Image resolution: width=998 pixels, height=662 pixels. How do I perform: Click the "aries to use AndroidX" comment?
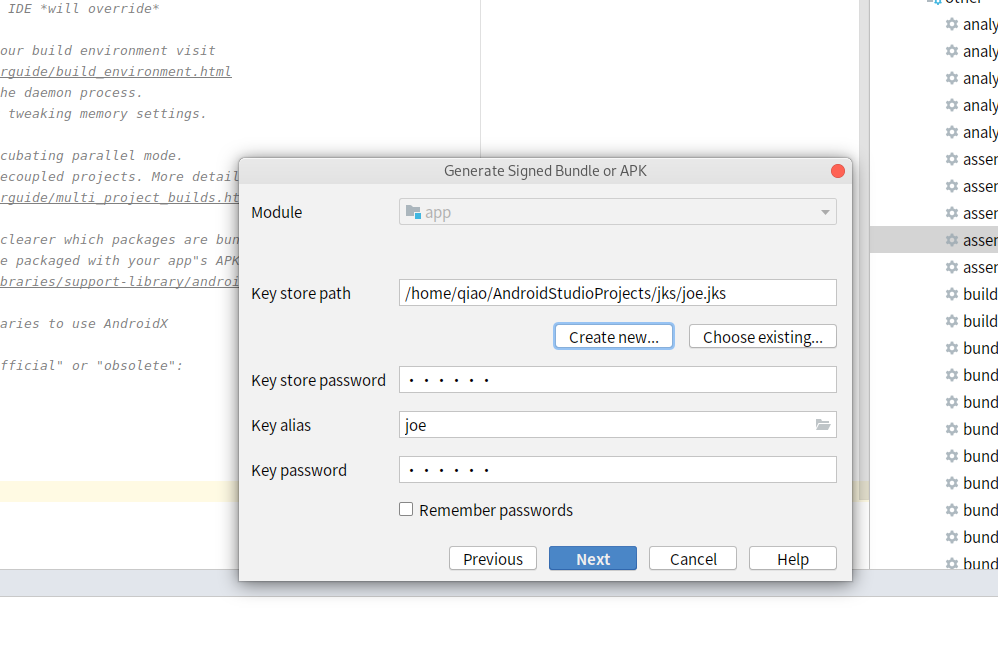click(x=84, y=323)
